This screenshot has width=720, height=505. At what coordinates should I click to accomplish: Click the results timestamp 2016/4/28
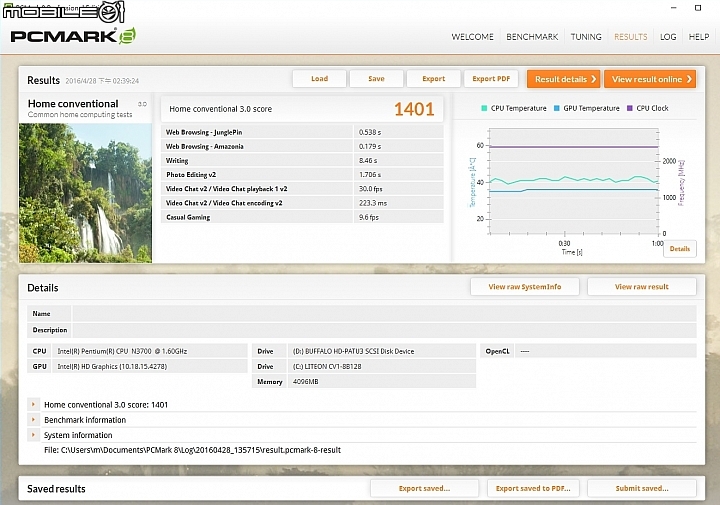click(102, 81)
